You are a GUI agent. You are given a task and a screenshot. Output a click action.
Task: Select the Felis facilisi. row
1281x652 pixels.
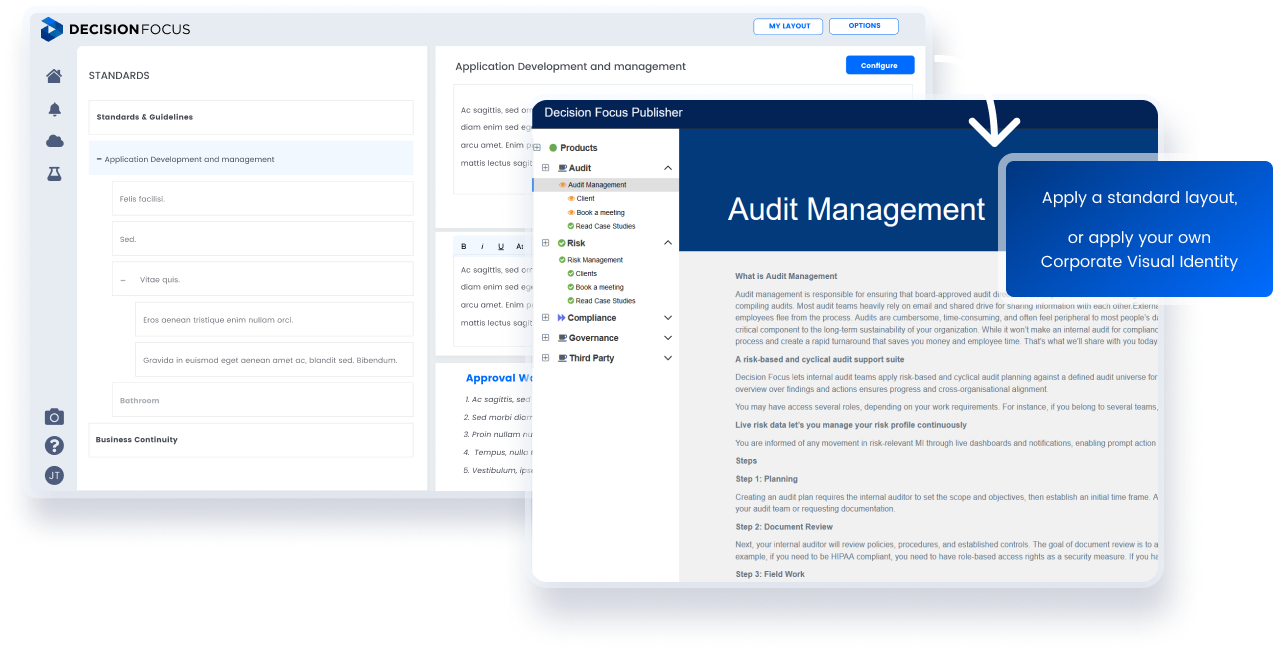point(263,198)
